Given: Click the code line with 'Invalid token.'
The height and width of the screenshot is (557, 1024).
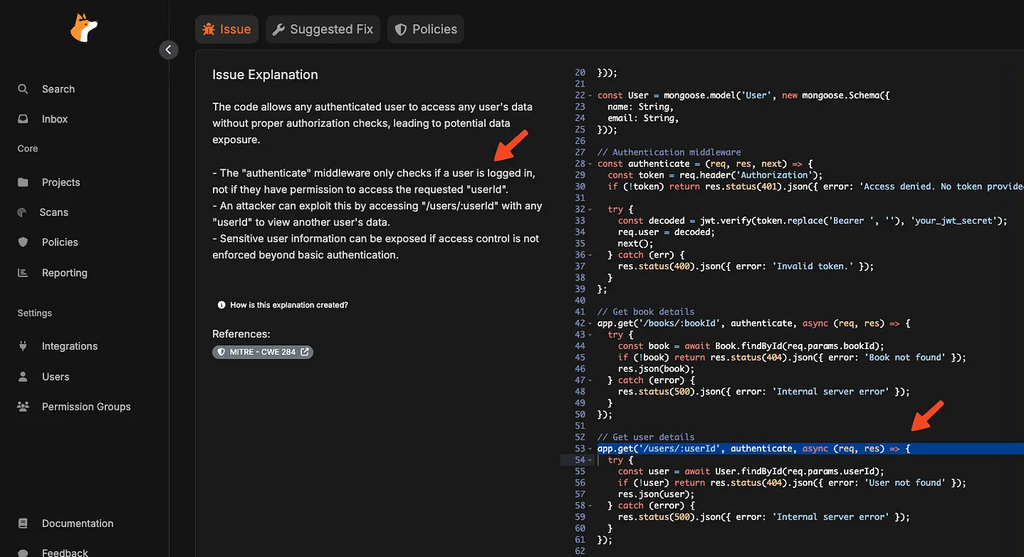Looking at the screenshot, I should pyautogui.click(x=745, y=266).
